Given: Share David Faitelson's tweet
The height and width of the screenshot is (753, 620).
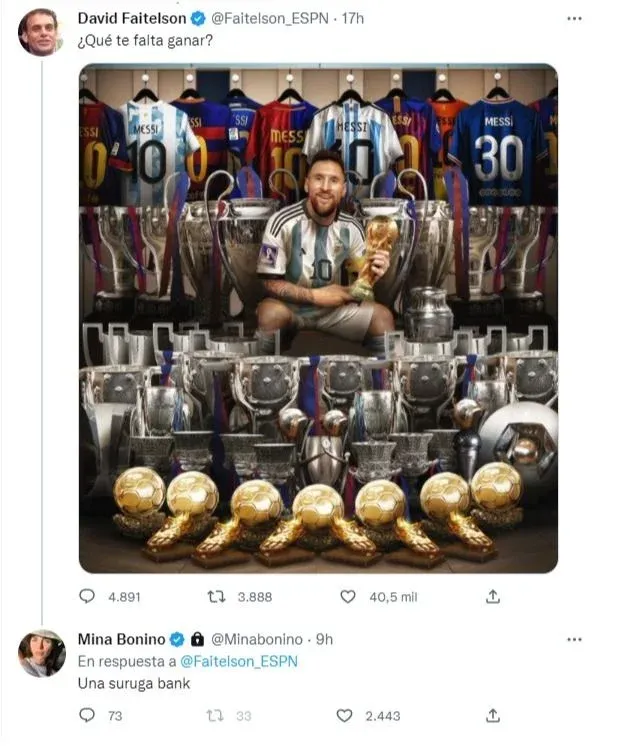Looking at the screenshot, I should 492,597.
